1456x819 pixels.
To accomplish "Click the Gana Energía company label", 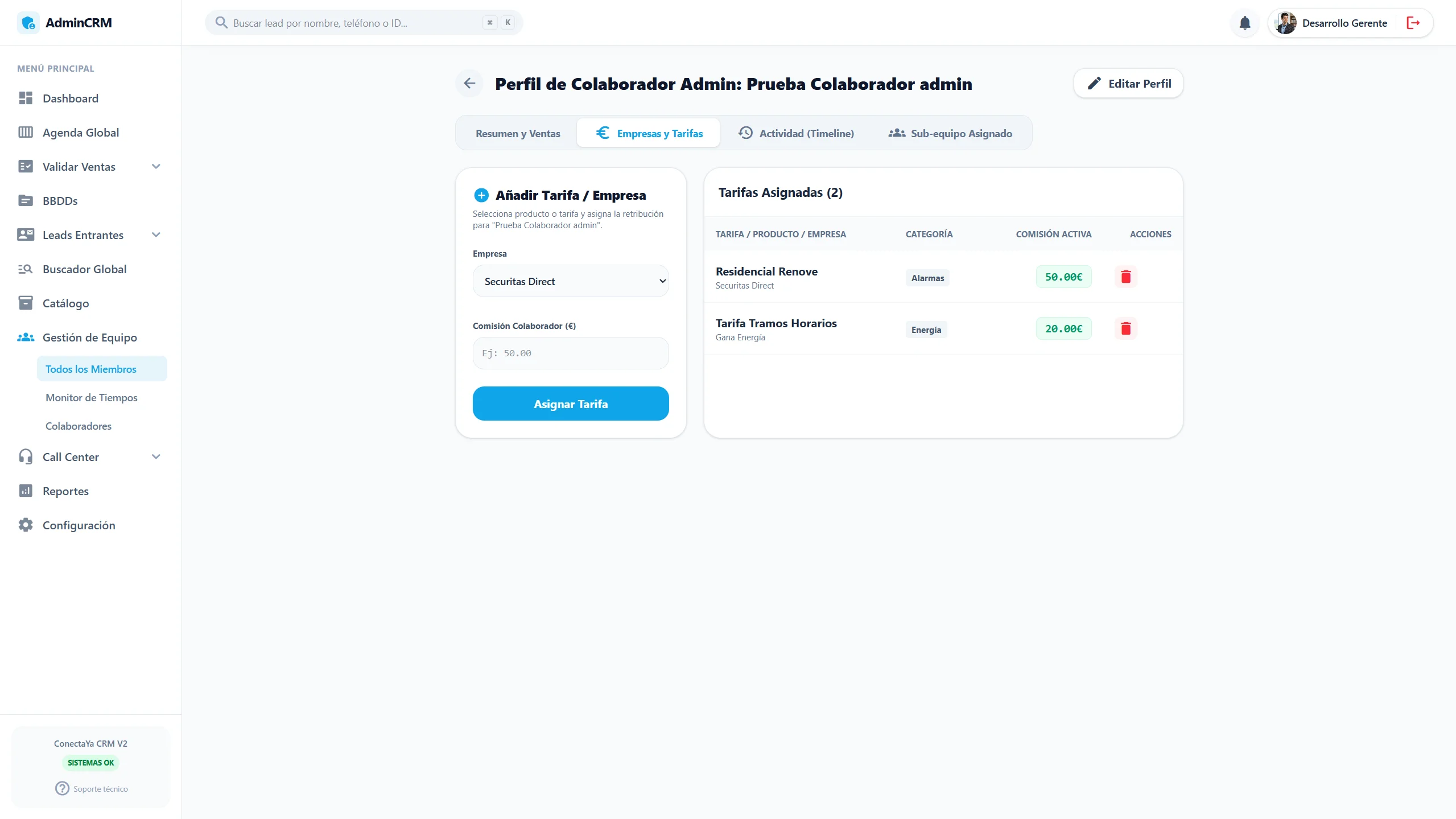I will click(x=740, y=338).
